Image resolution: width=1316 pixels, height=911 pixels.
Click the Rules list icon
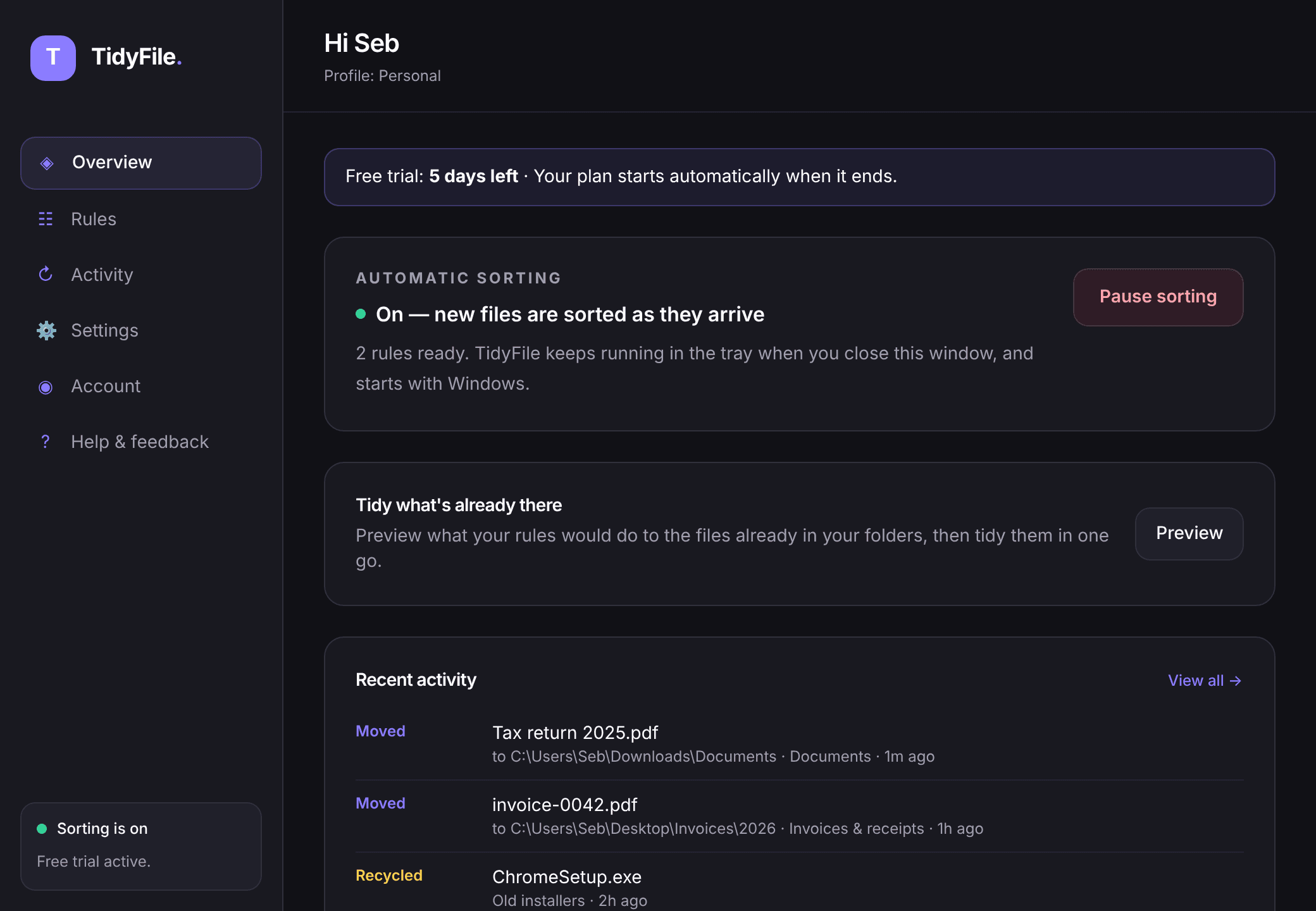[x=46, y=219]
